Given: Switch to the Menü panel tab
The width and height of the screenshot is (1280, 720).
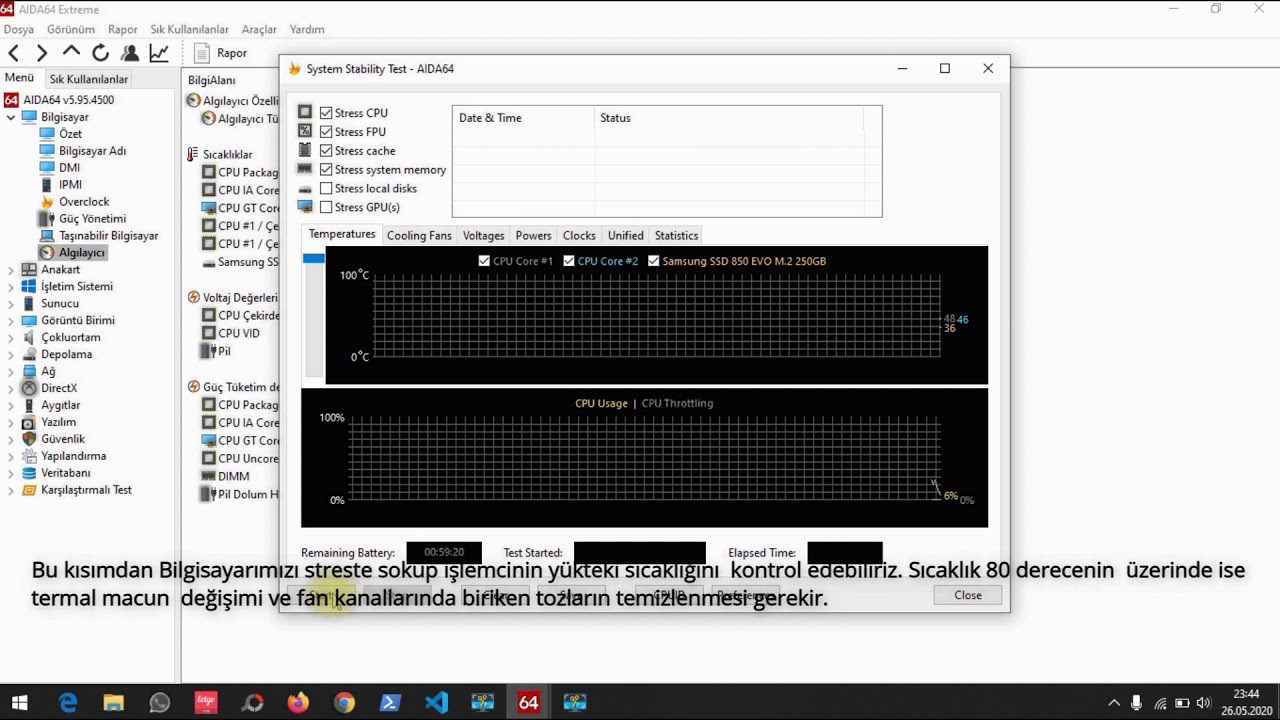Looking at the screenshot, I should [x=19, y=78].
